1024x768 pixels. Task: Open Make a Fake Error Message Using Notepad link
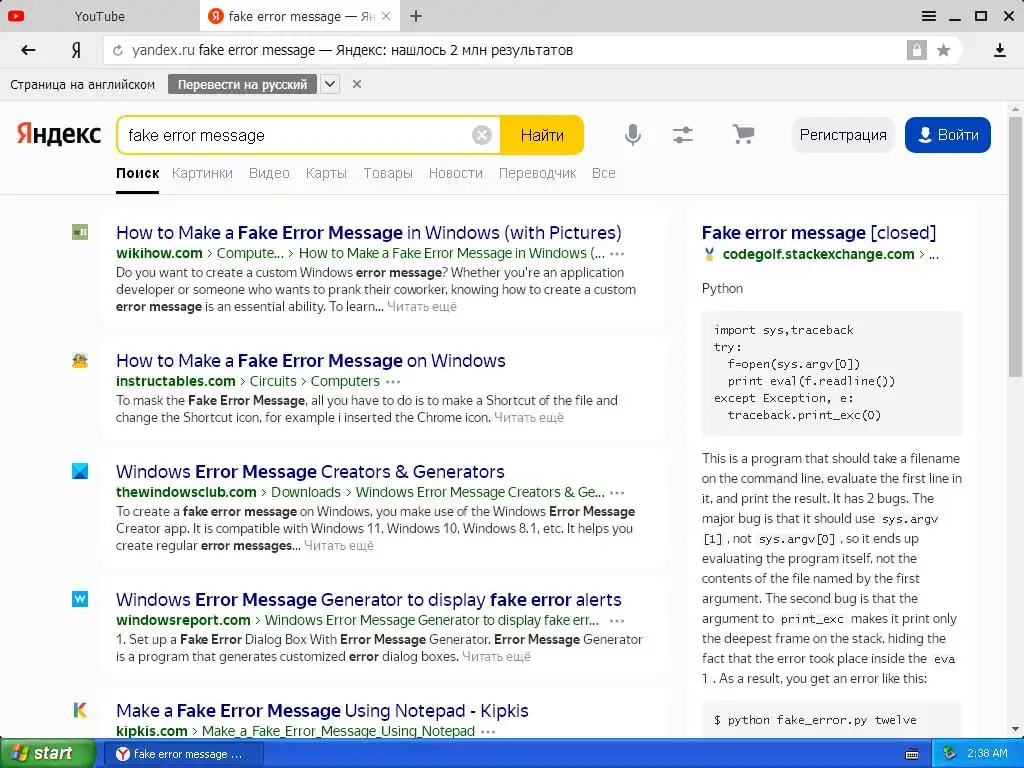click(x=322, y=711)
